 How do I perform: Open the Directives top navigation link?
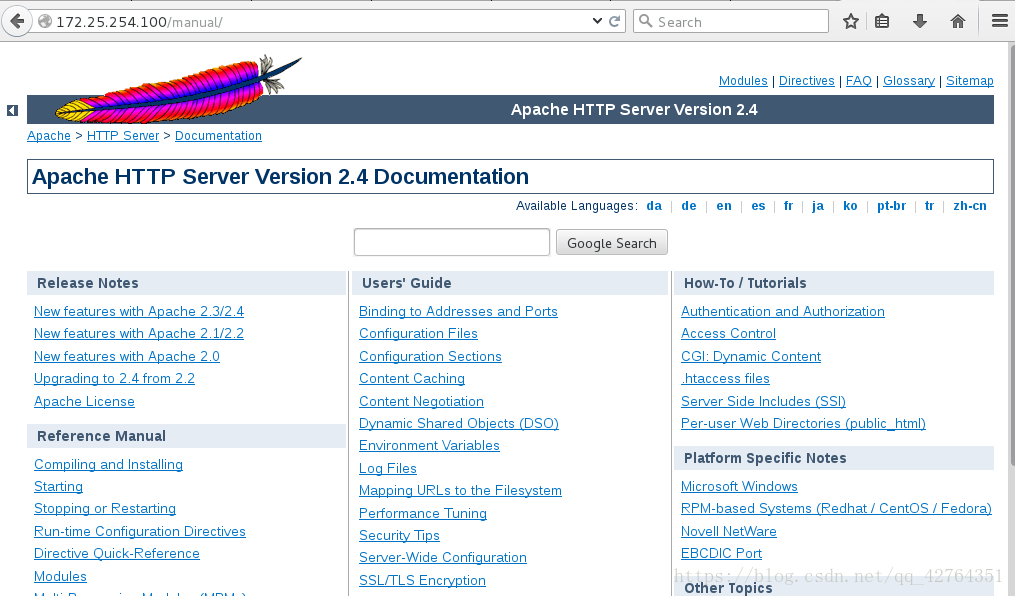point(807,81)
